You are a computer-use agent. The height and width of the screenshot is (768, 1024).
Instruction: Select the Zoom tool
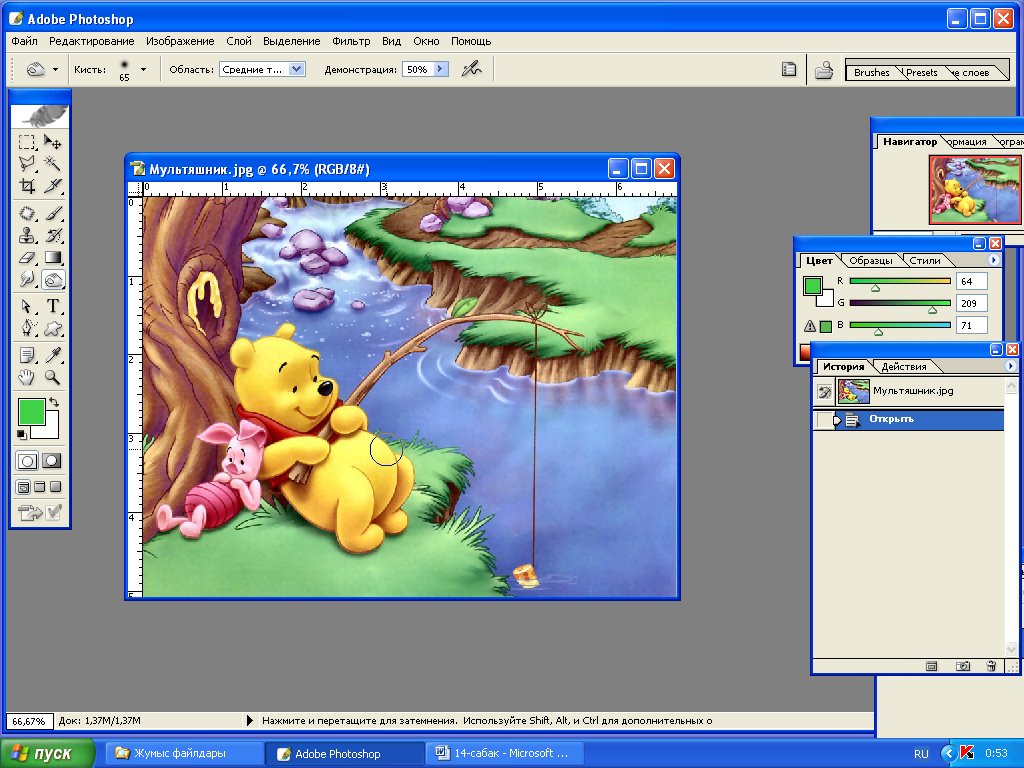[x=52, y=377]
